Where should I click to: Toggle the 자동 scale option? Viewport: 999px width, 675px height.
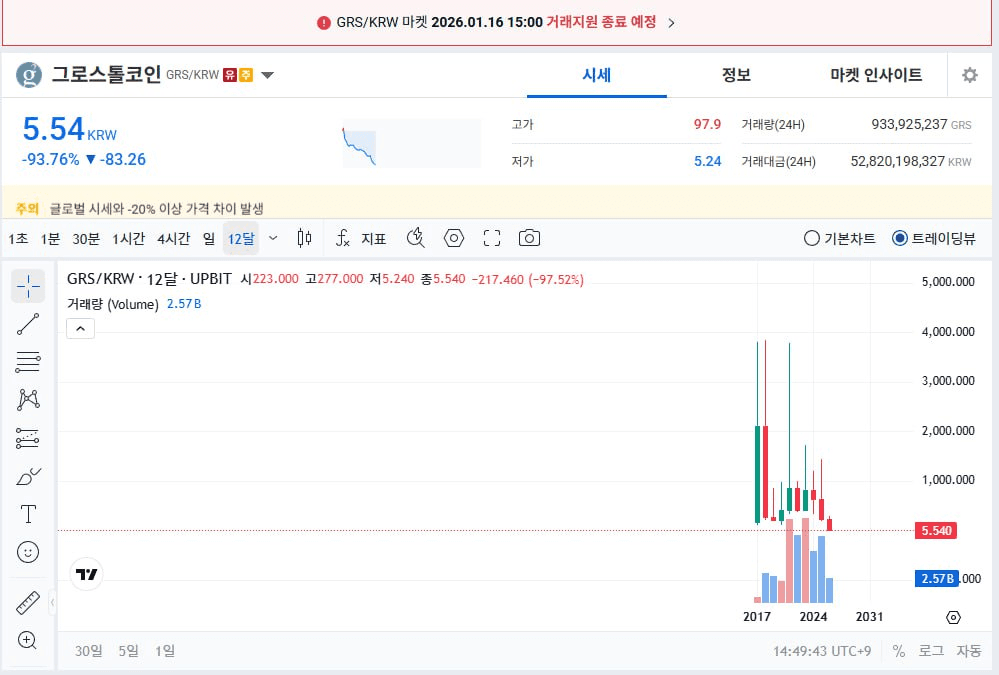(x=968, y=651)
